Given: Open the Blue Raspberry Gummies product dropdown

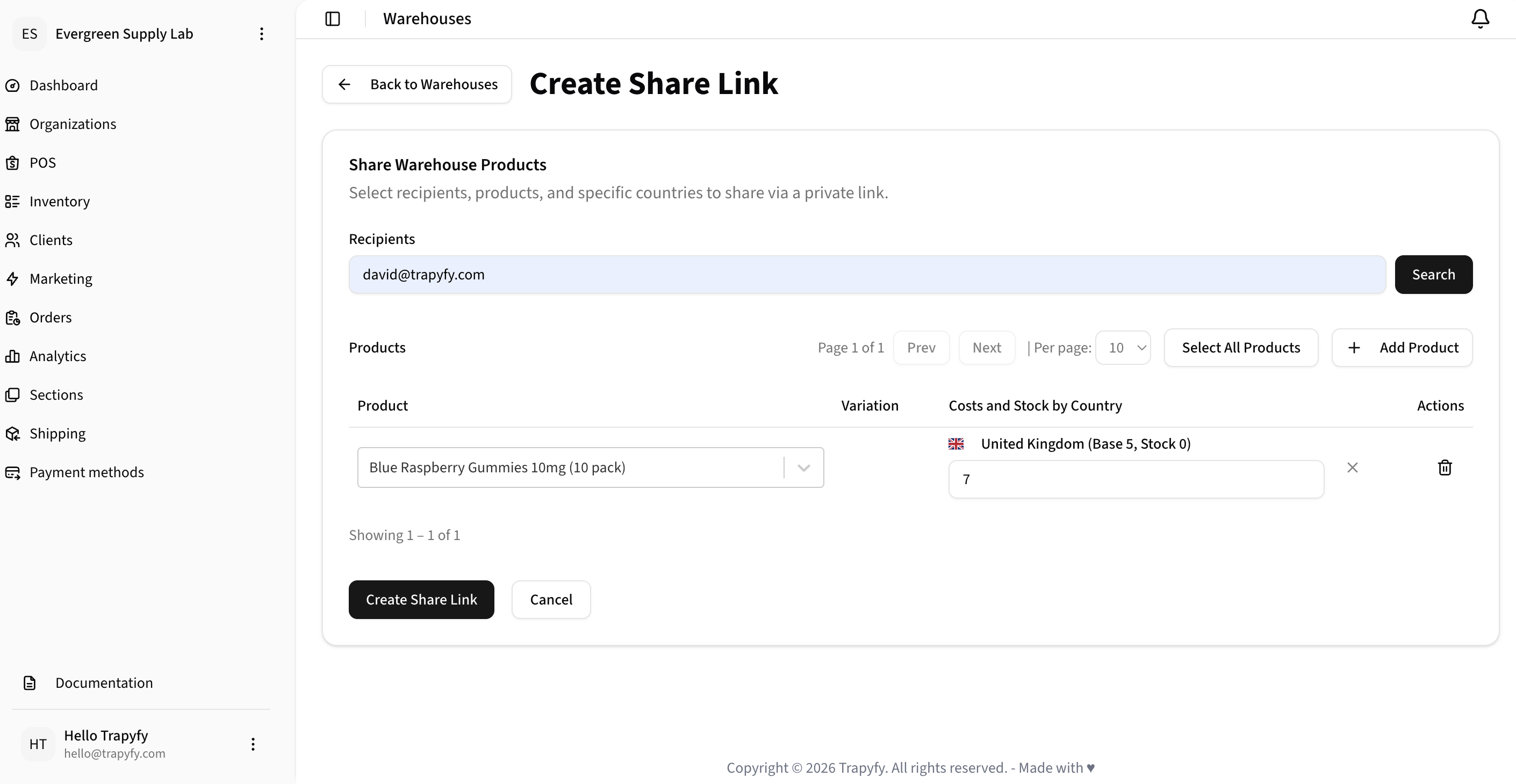Looking at the screenshot, I should (x=590, y=468).
